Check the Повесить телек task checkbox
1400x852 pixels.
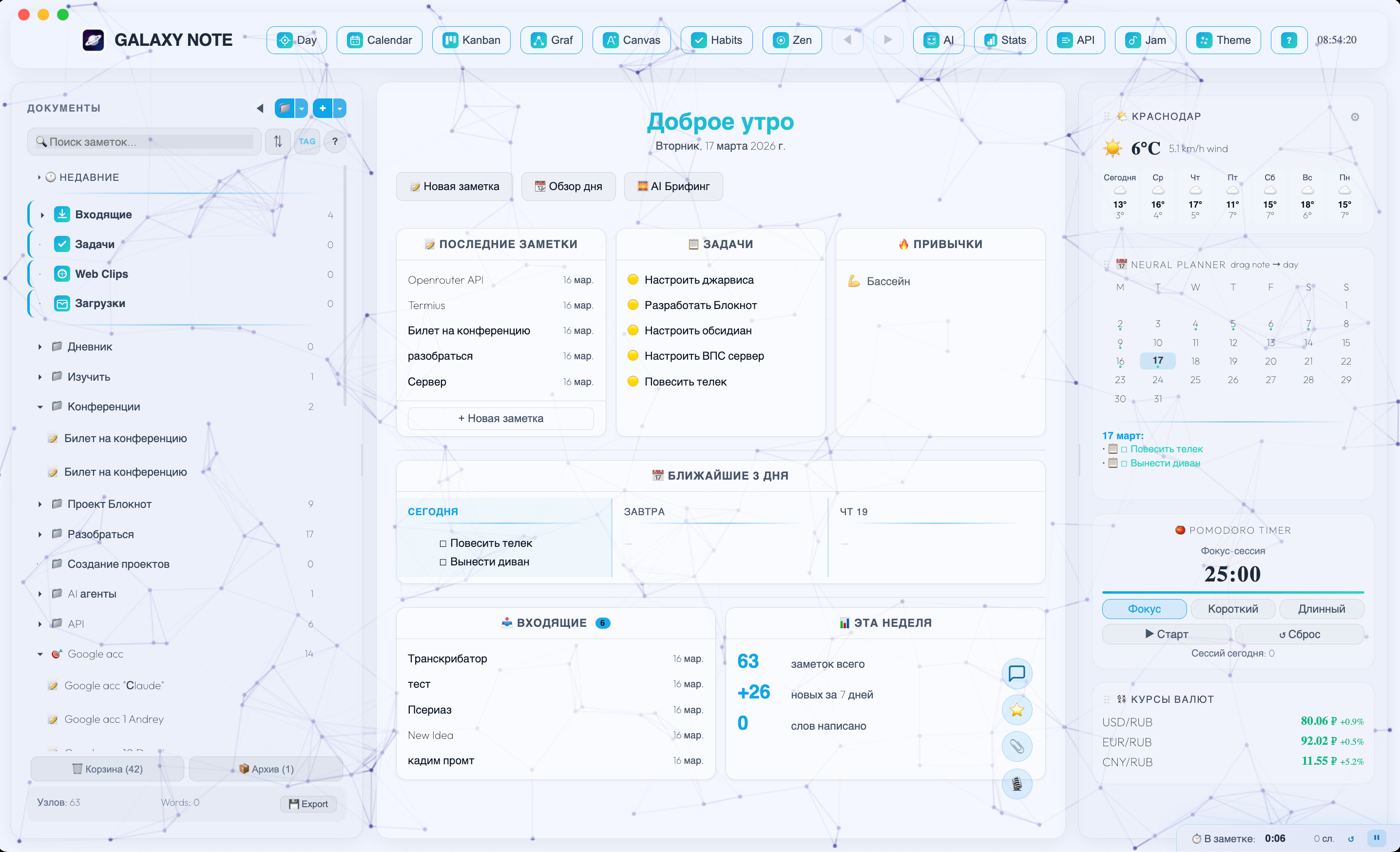442,543
